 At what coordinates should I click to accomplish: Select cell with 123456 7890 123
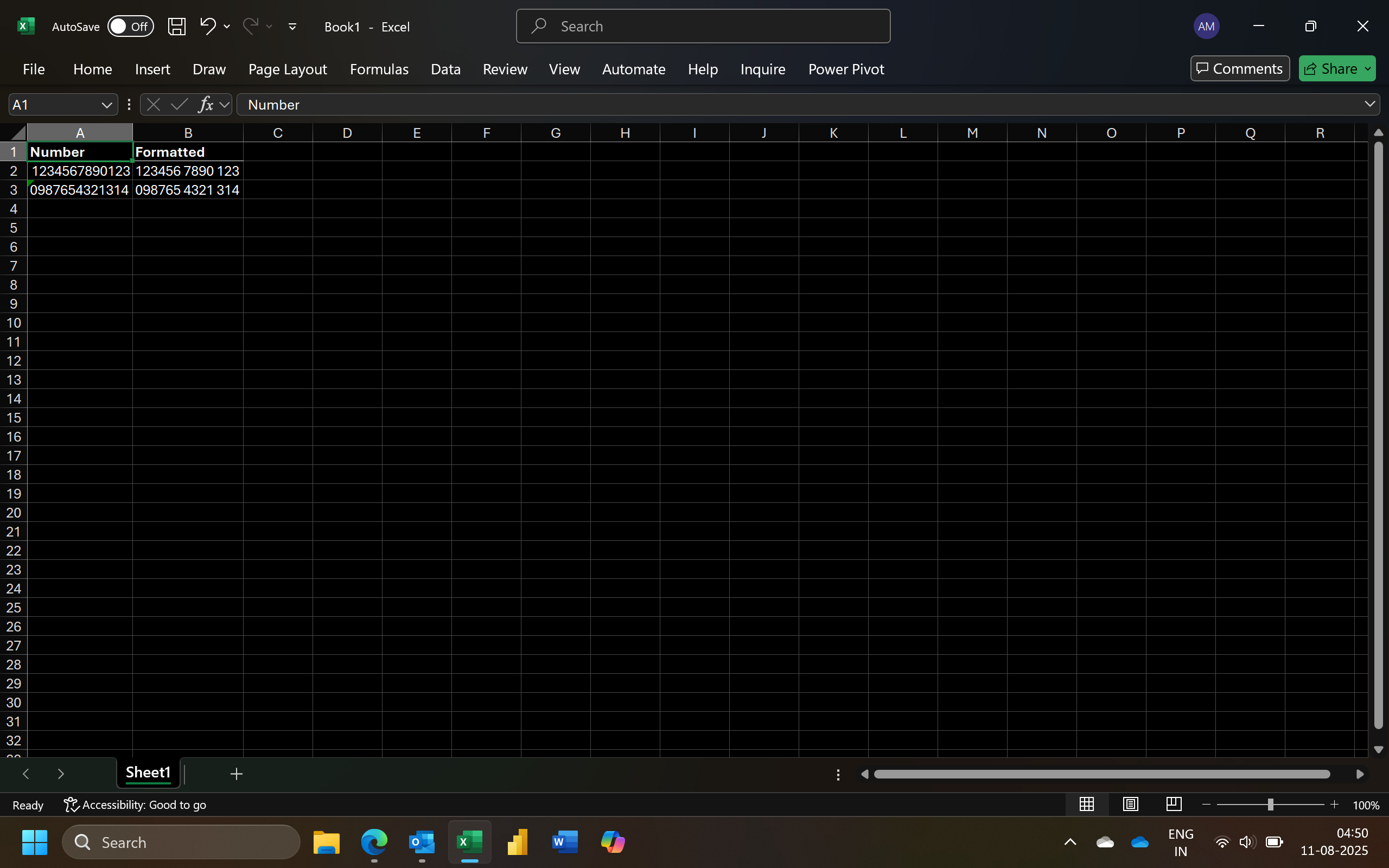[188, 171]
